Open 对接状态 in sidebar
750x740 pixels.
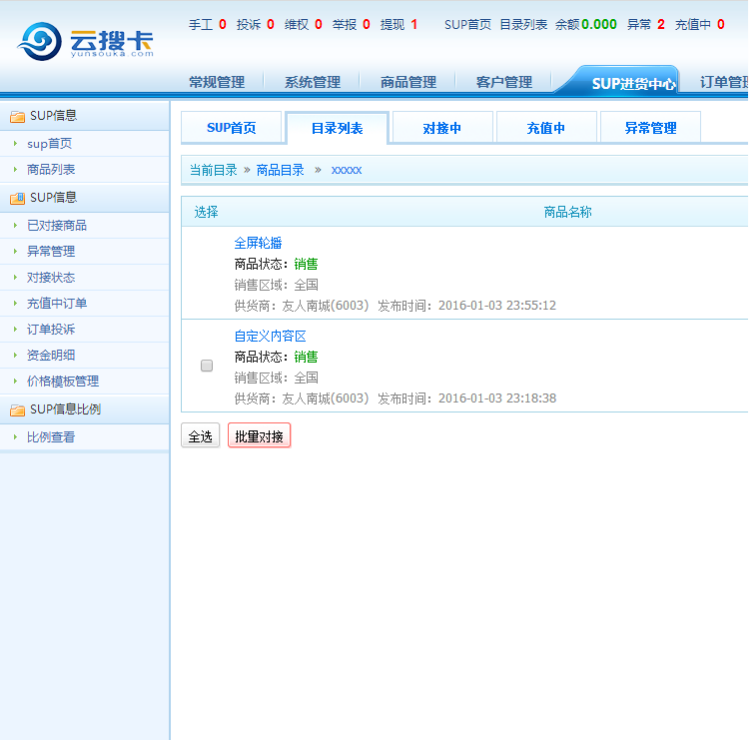tap(51, 277)
